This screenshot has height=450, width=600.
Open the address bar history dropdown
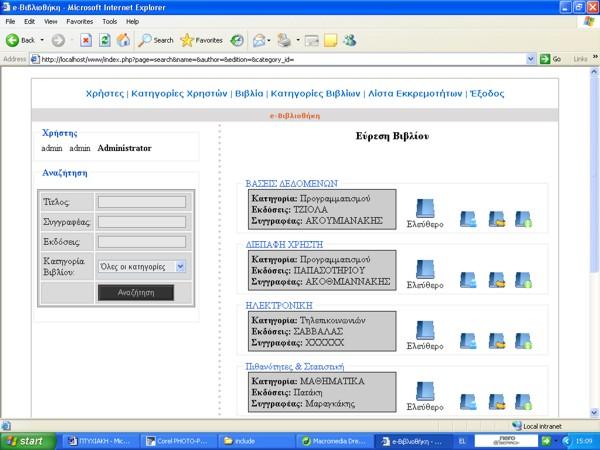coord(530,59)
